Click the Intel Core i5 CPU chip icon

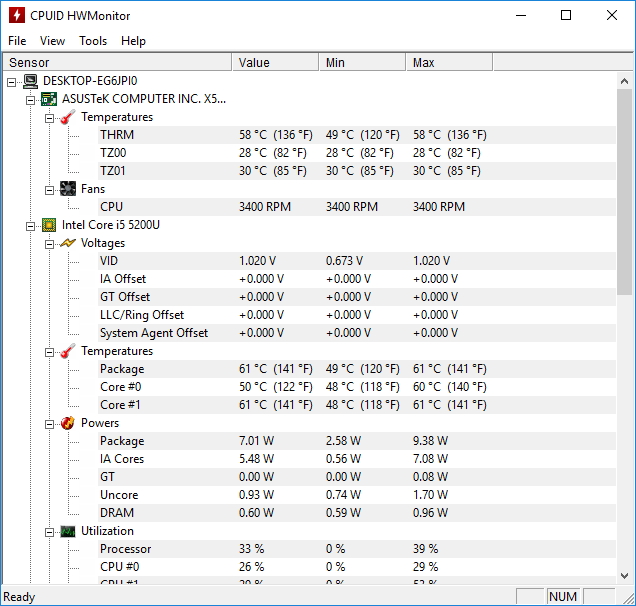pyautogui.click(x=49, y=225)
